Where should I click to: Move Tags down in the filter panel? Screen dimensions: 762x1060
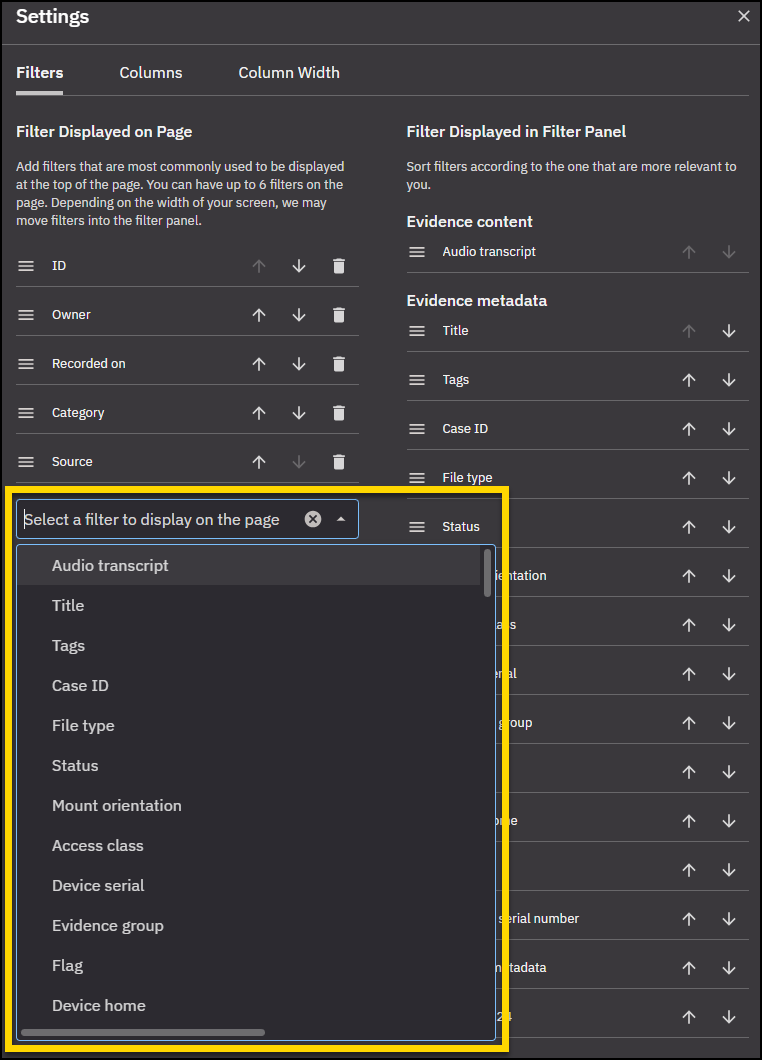tap(729, 379)
